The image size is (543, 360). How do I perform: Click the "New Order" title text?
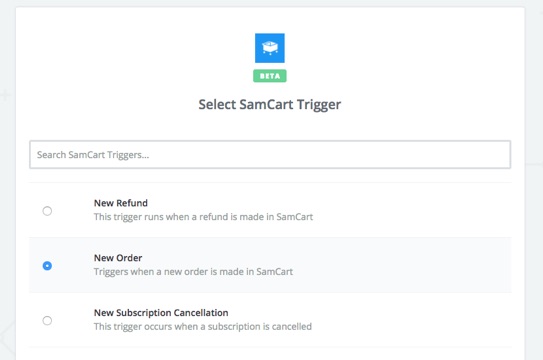118,258
